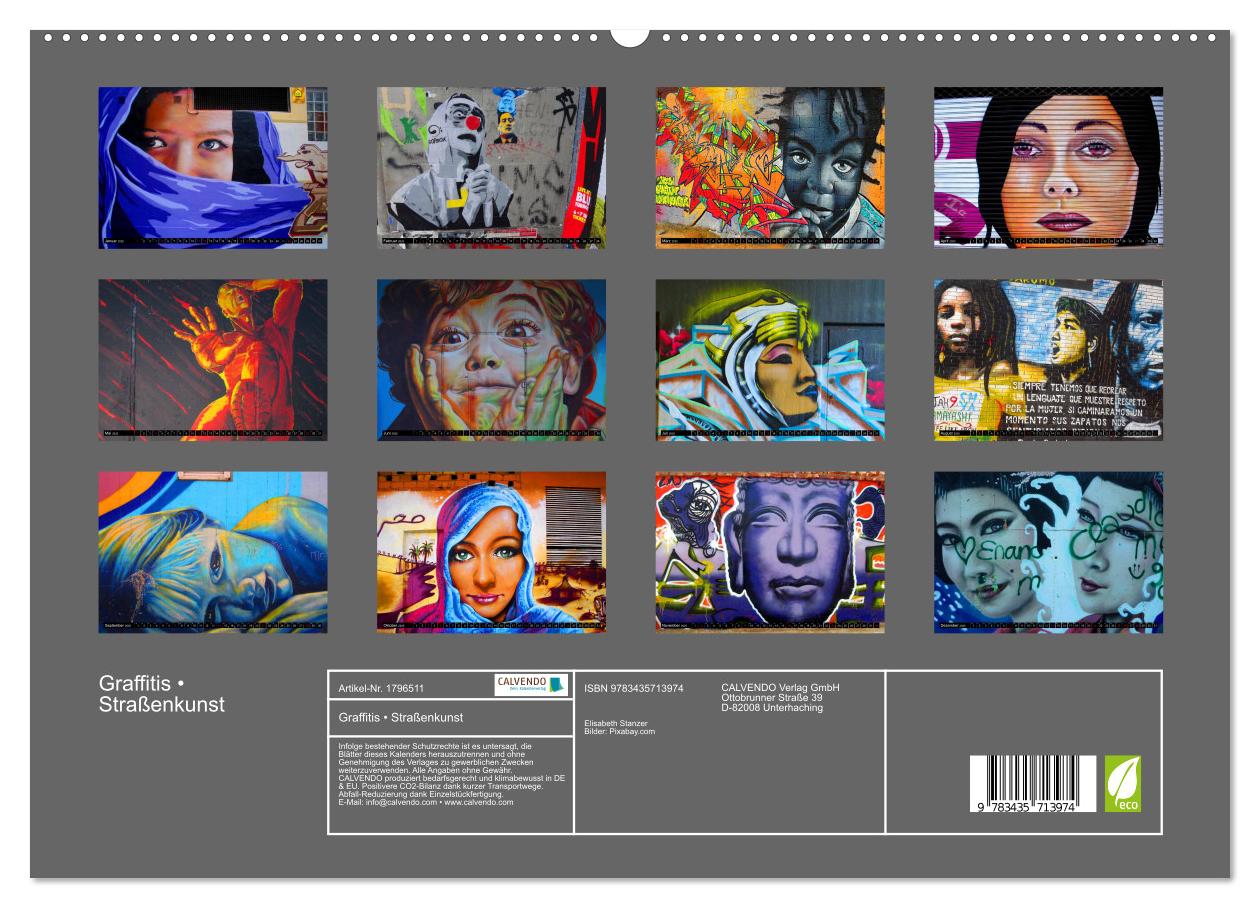Viewport: 1260px width, 908px height.
Task: Open the purple stone face thumbnail
Action: point(770,552)
